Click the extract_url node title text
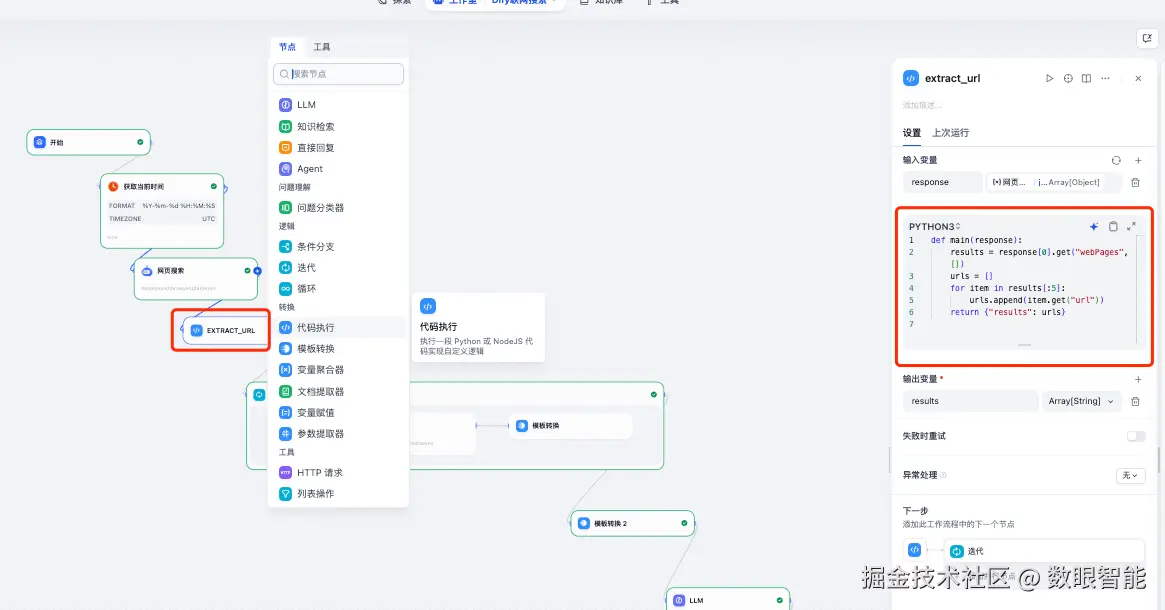The image size is (1165, 610). click(953, 78)
